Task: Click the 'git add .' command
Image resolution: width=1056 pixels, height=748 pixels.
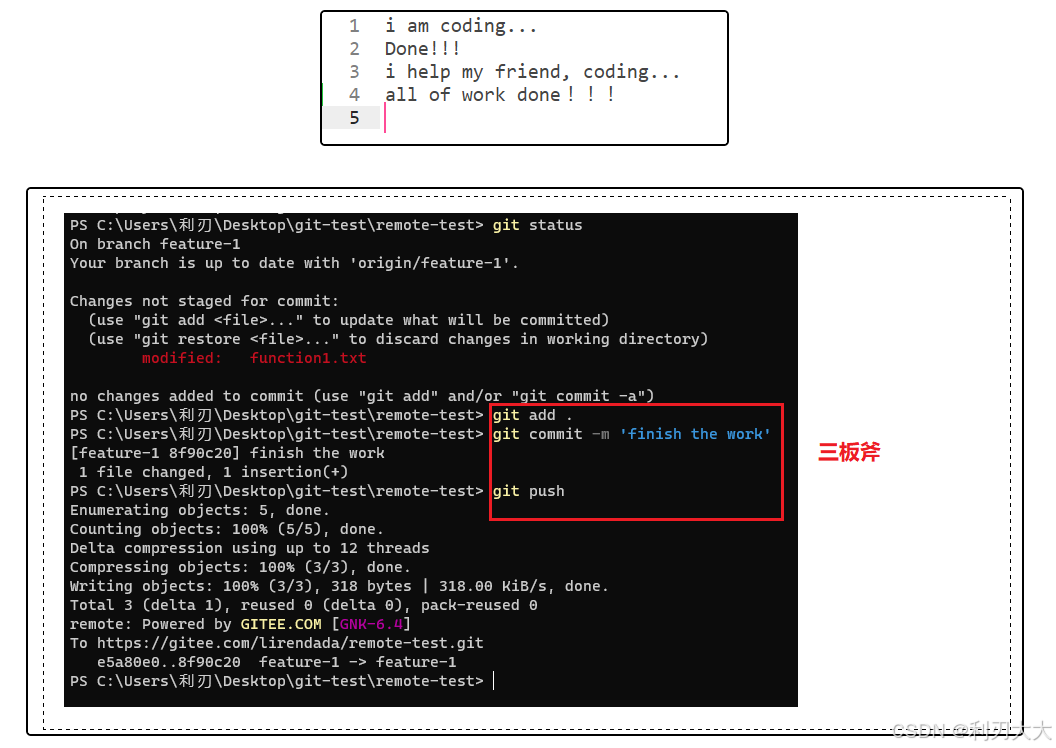Action: coord(532,415)
